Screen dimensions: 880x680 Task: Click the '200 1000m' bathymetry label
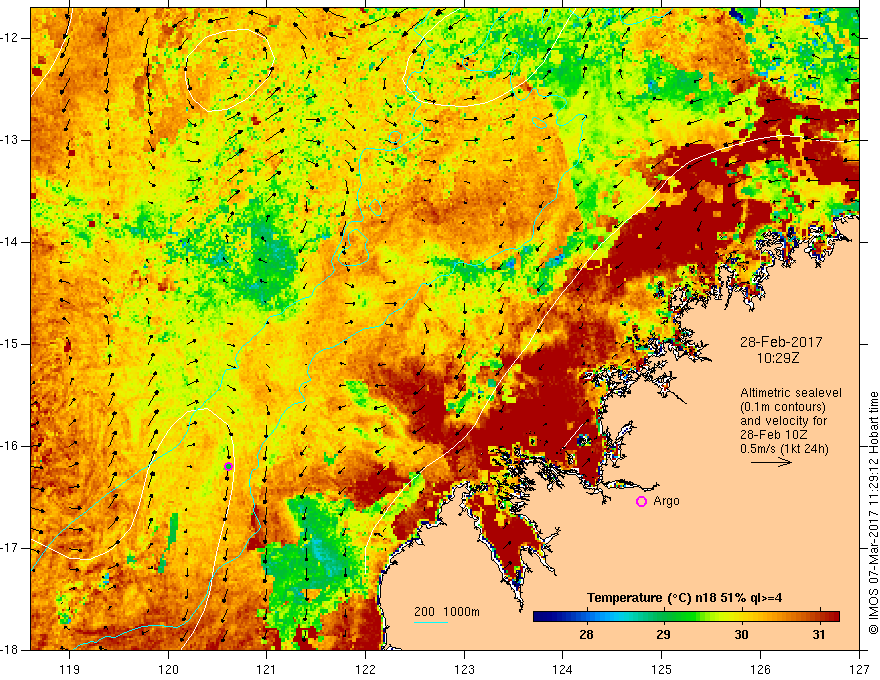pos(447,612)
